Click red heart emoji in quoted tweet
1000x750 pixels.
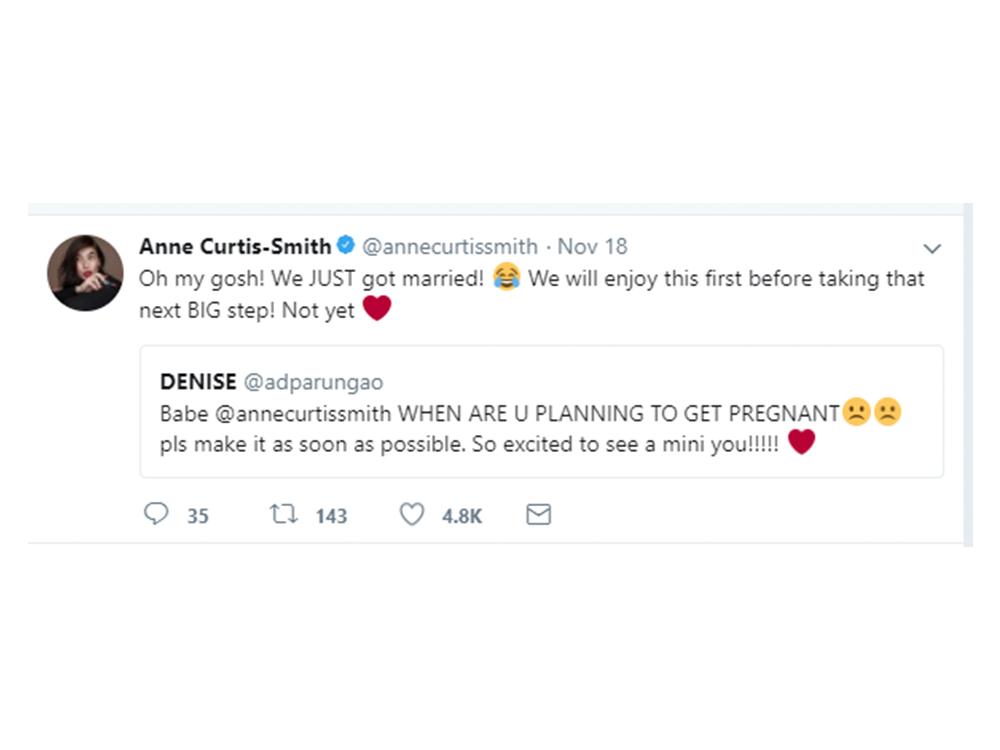click(x=801, y=442)
